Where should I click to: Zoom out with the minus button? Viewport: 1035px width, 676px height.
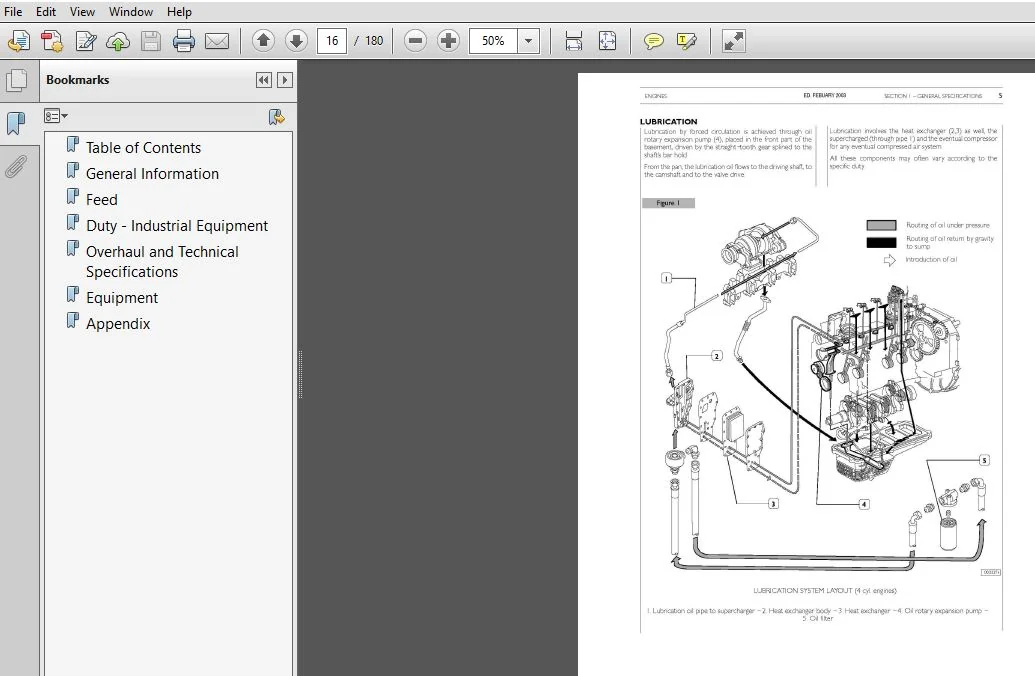[415, 41]
